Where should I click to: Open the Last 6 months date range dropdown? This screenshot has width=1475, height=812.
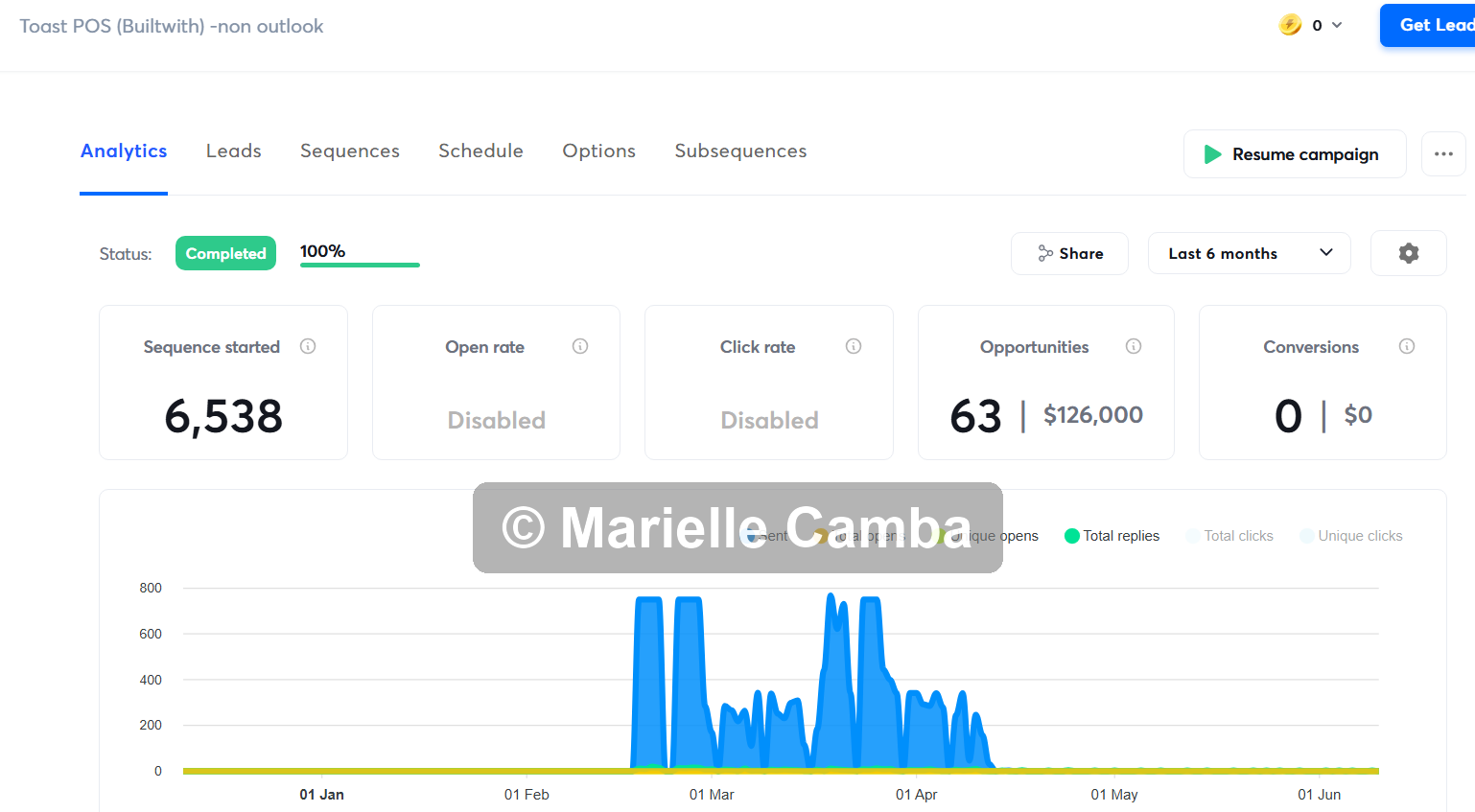click(1249, 253)
